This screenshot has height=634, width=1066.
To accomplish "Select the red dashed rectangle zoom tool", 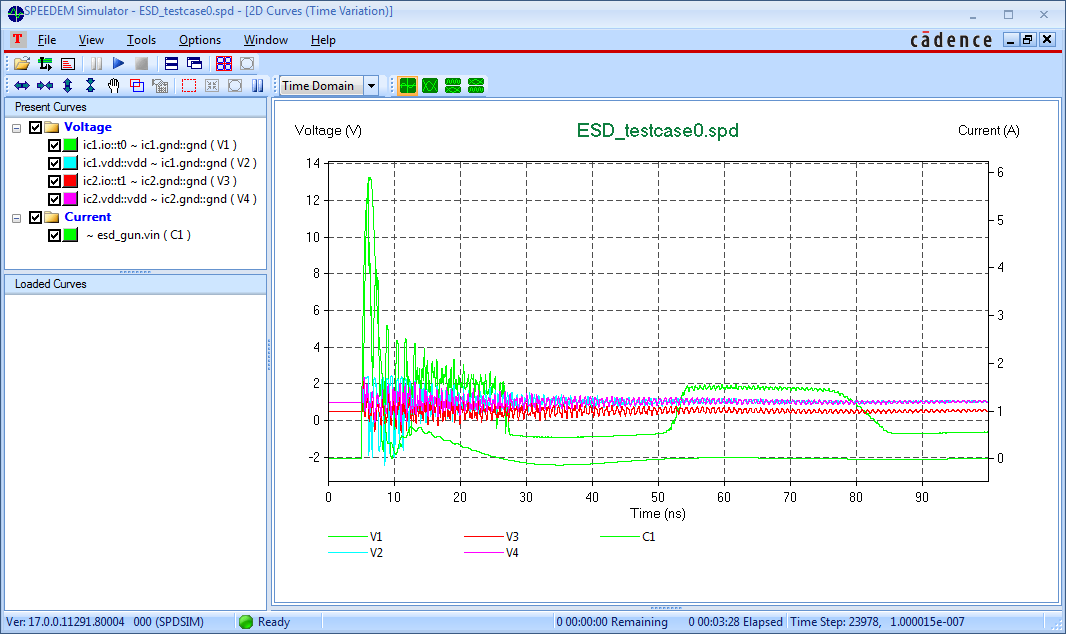I will tap(188, 86).
